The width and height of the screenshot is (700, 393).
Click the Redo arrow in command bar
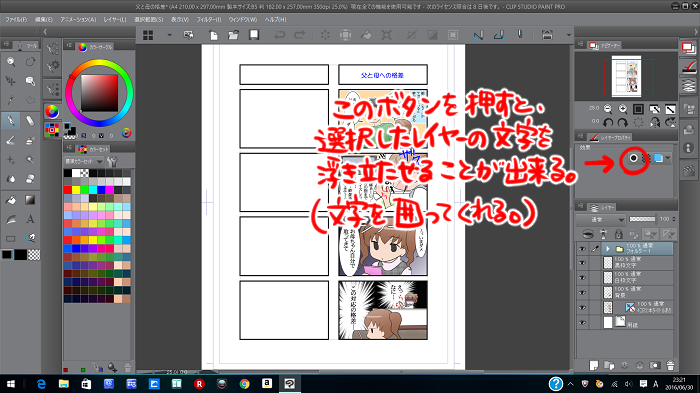(300, 35)
